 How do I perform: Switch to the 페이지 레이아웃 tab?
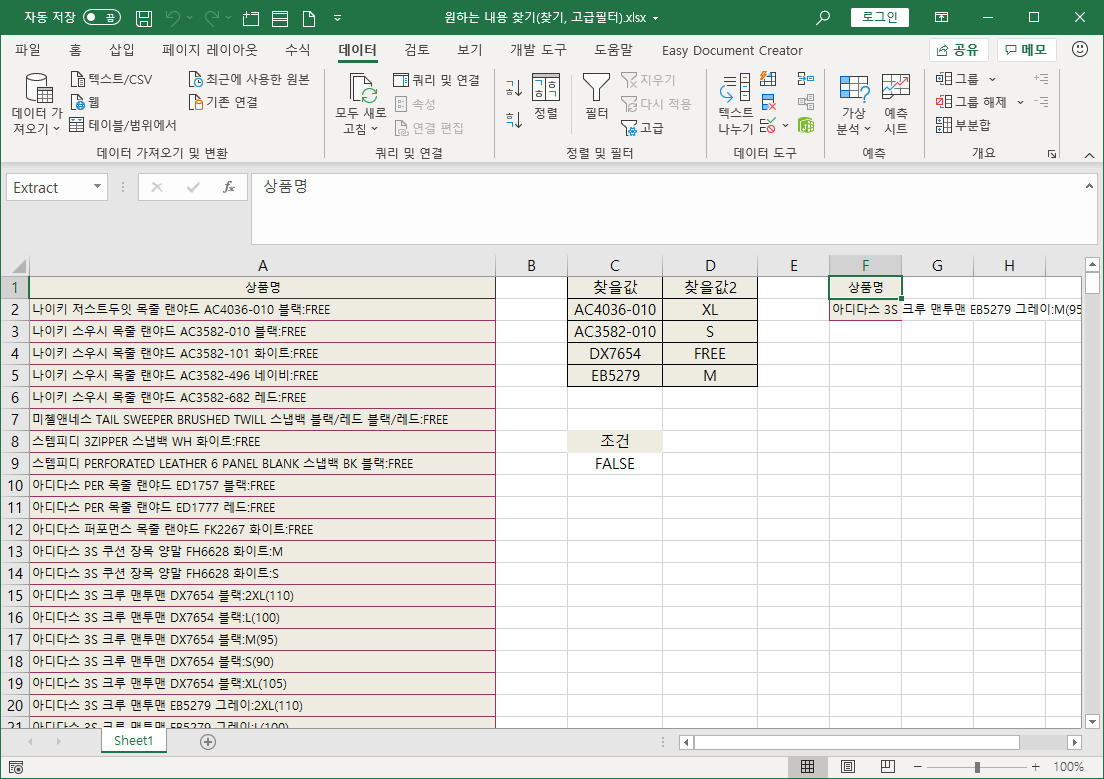click(210, 50)
